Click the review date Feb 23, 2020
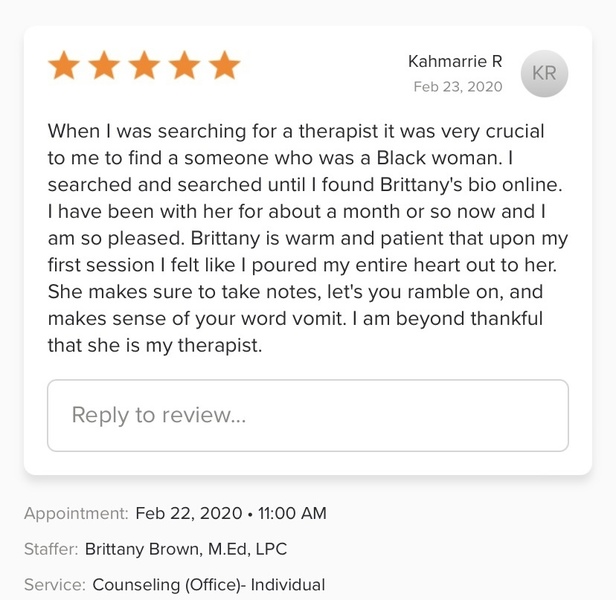The width and height of the screenshot is (616, 600). click(457, 87)
